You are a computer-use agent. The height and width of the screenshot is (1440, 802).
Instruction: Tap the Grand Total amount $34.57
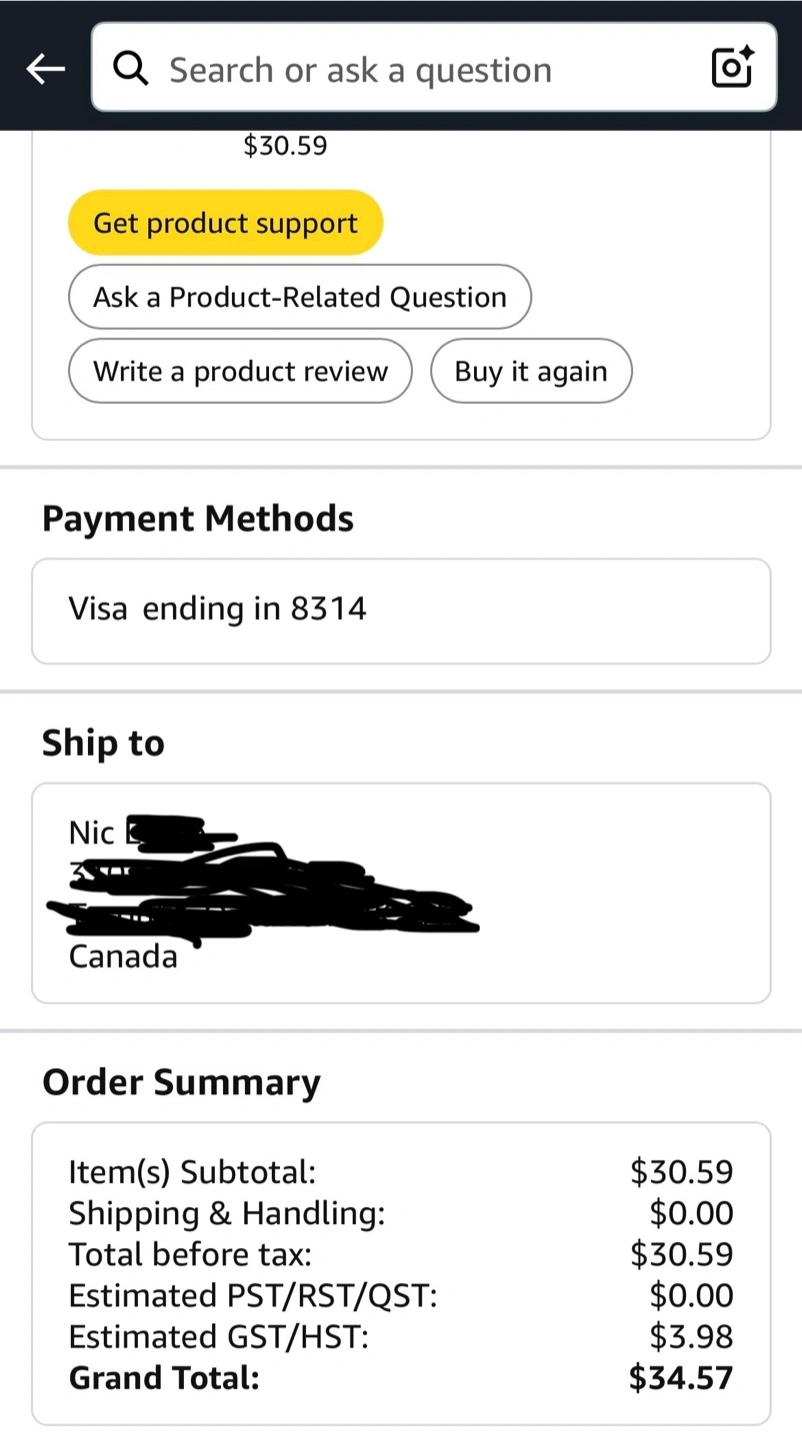681,1378
